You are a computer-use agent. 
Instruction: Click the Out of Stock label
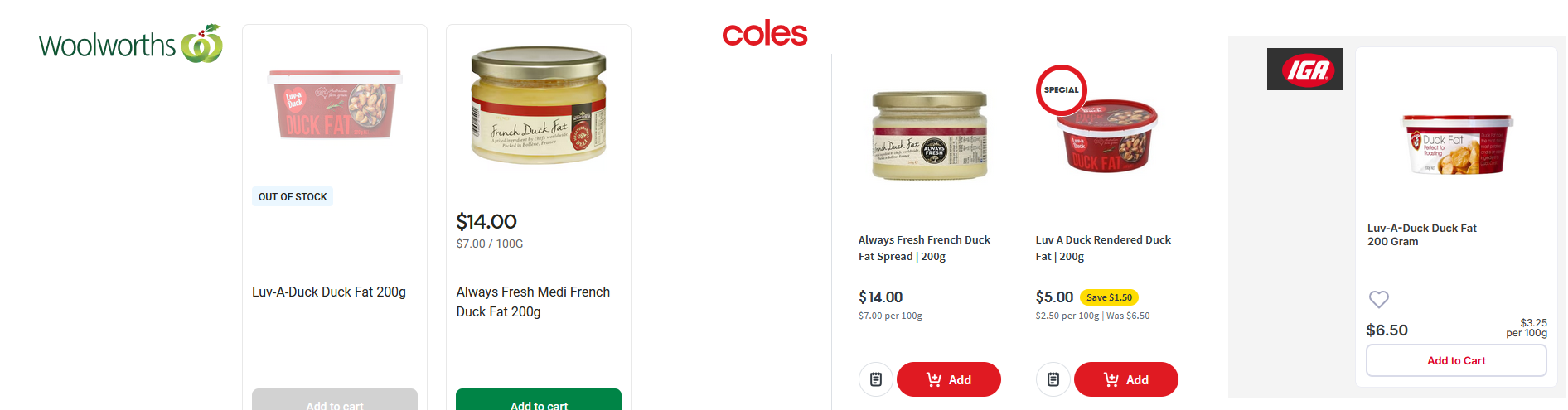point(293,196)
